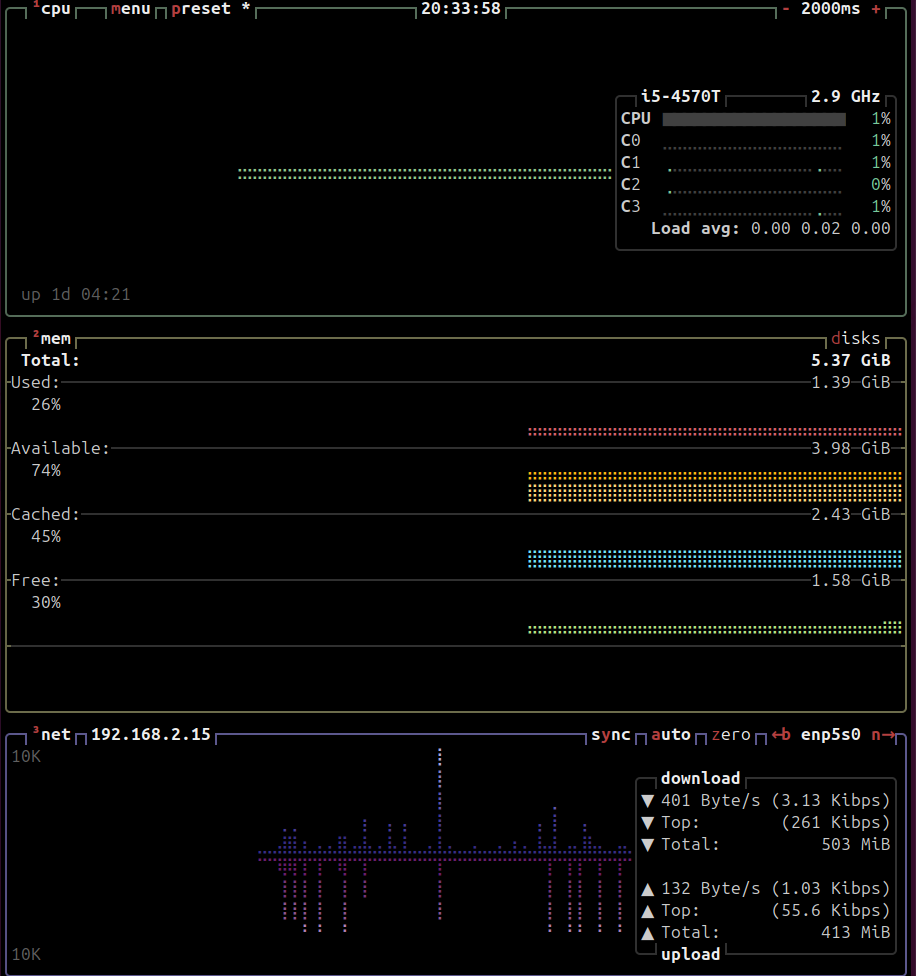Open the btop main menu
The width and height of the screenshot is (916, 976).
[x=130, y=9]
